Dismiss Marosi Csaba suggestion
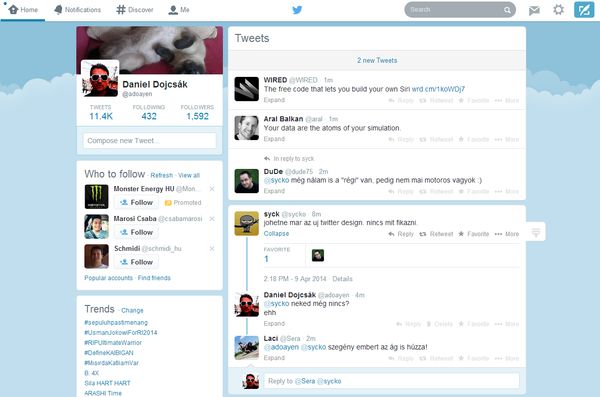 pos(212,219)
